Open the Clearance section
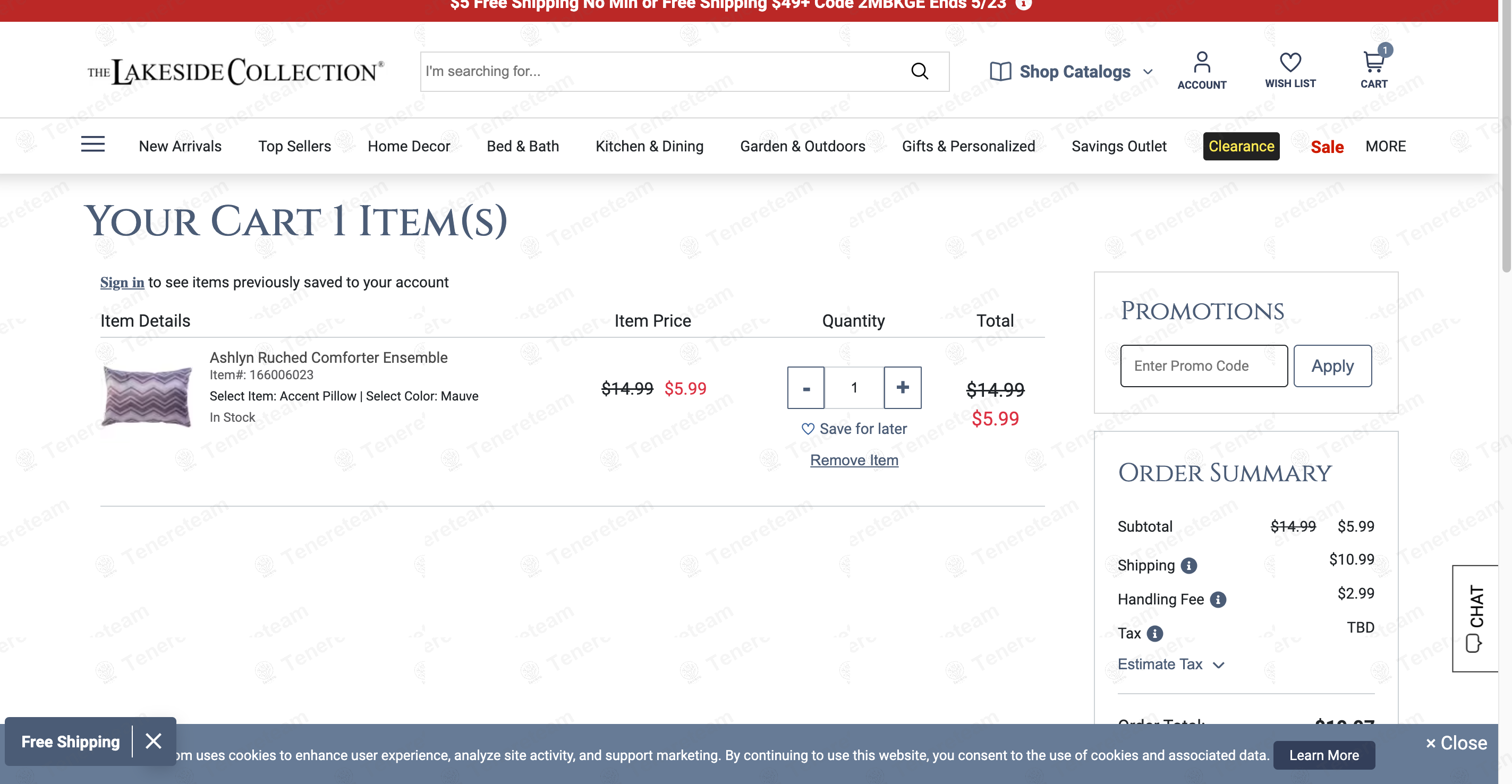This screenshot has width=1512, height=784. coord(1241,146)
